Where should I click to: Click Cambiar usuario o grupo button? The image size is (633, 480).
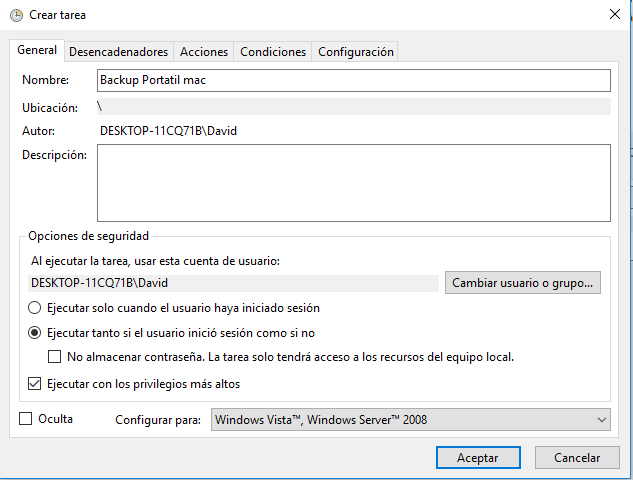[523, 283]
